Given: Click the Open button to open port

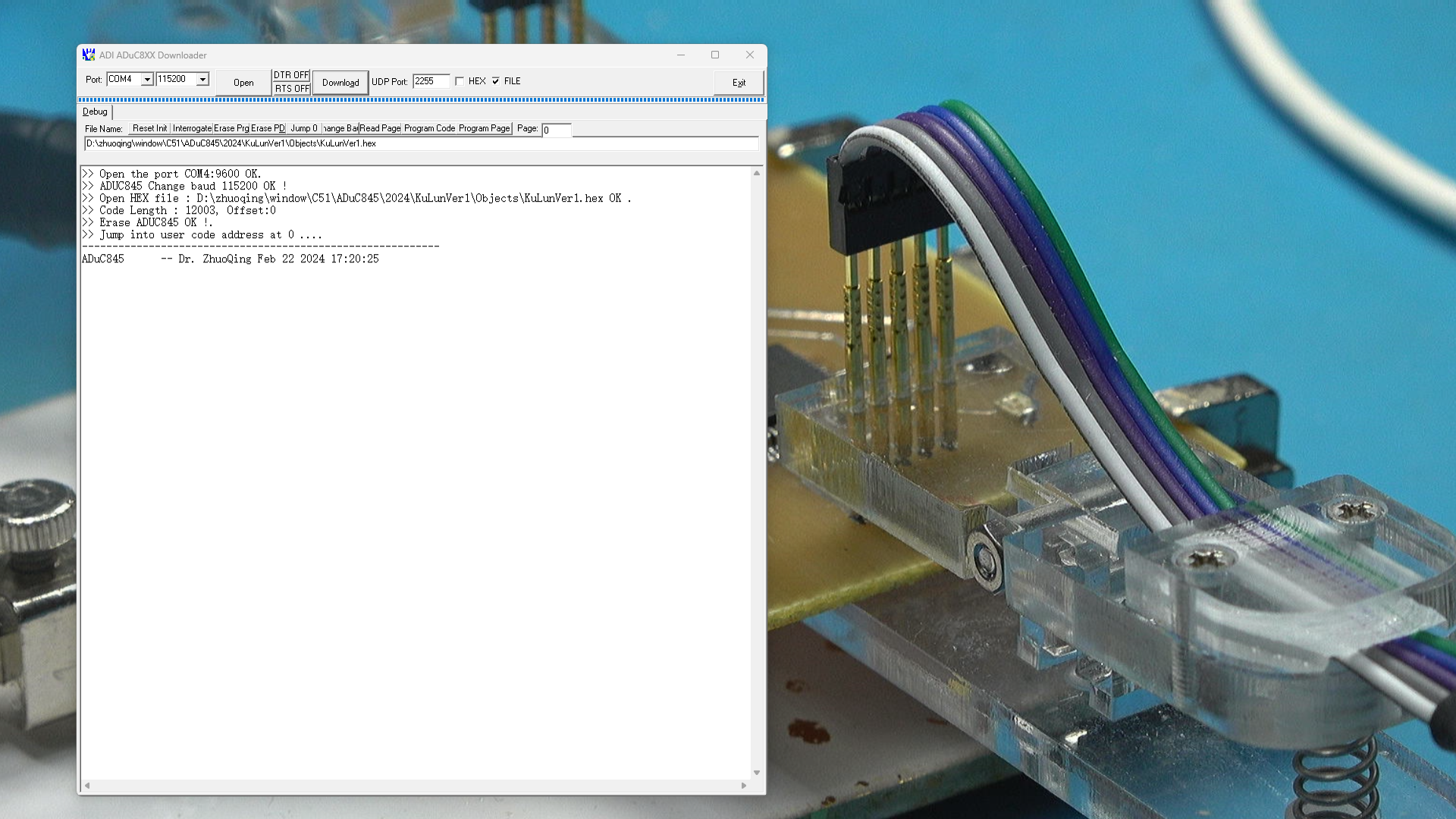Looking at the screenshot, I should pyautogui.click(x=243, y=82).
